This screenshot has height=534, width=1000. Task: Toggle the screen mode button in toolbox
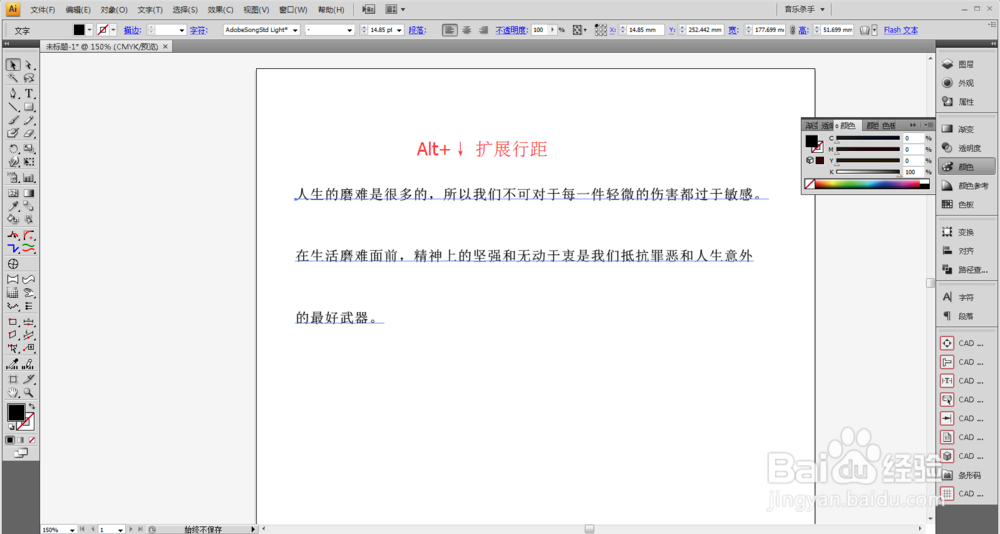(x=20, y=453)
